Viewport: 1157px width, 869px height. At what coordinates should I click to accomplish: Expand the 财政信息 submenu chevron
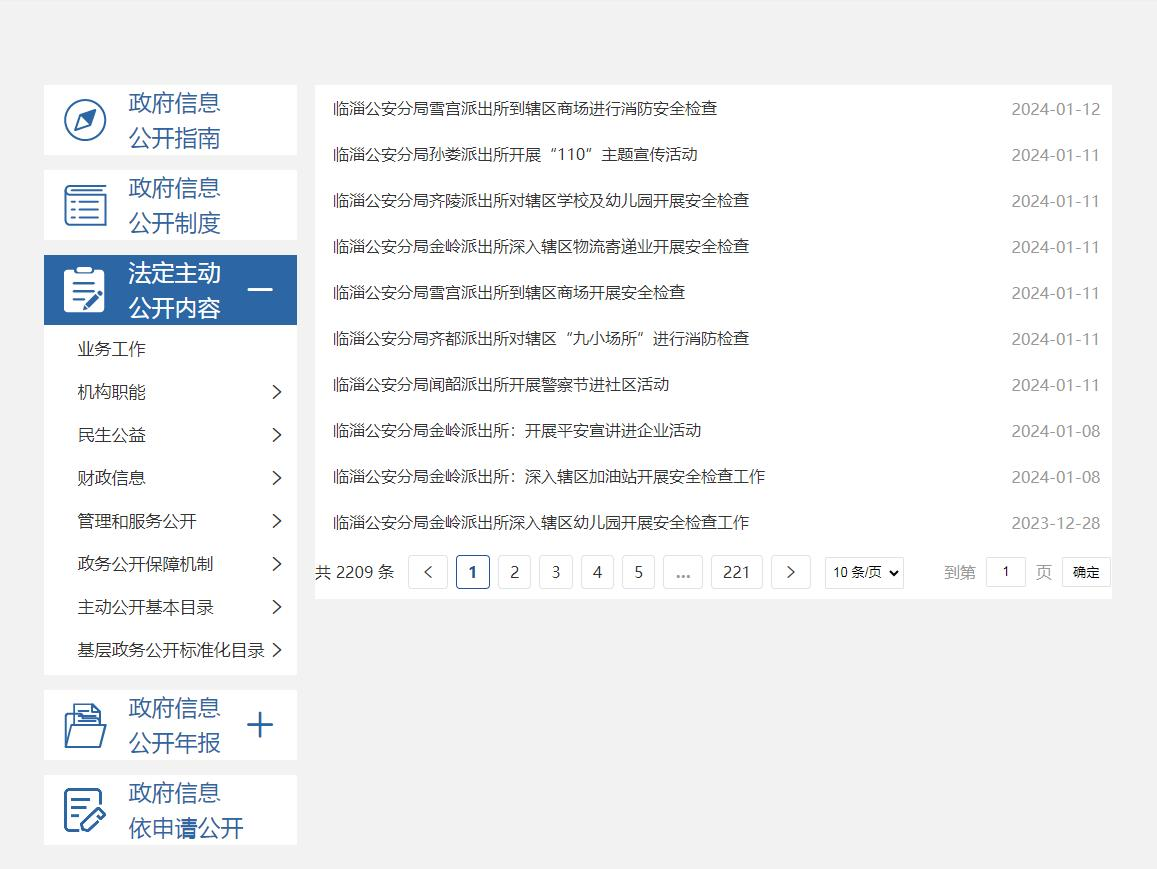277,478
